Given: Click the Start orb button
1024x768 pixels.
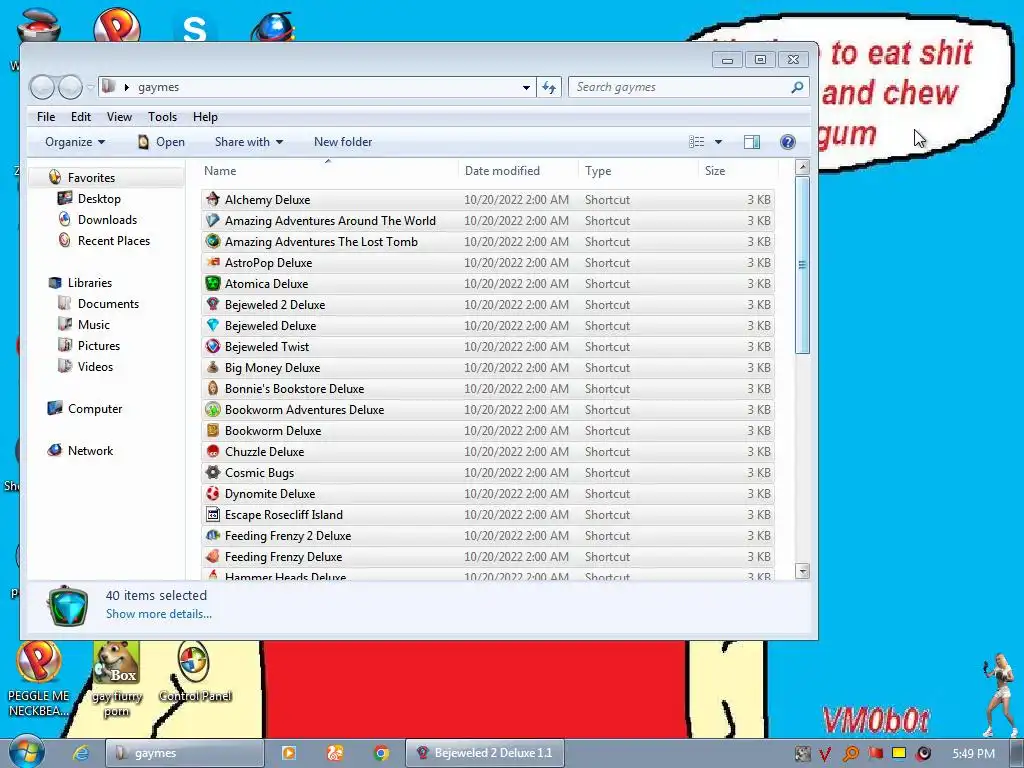Looking at the screenshot, I should 26,752.
